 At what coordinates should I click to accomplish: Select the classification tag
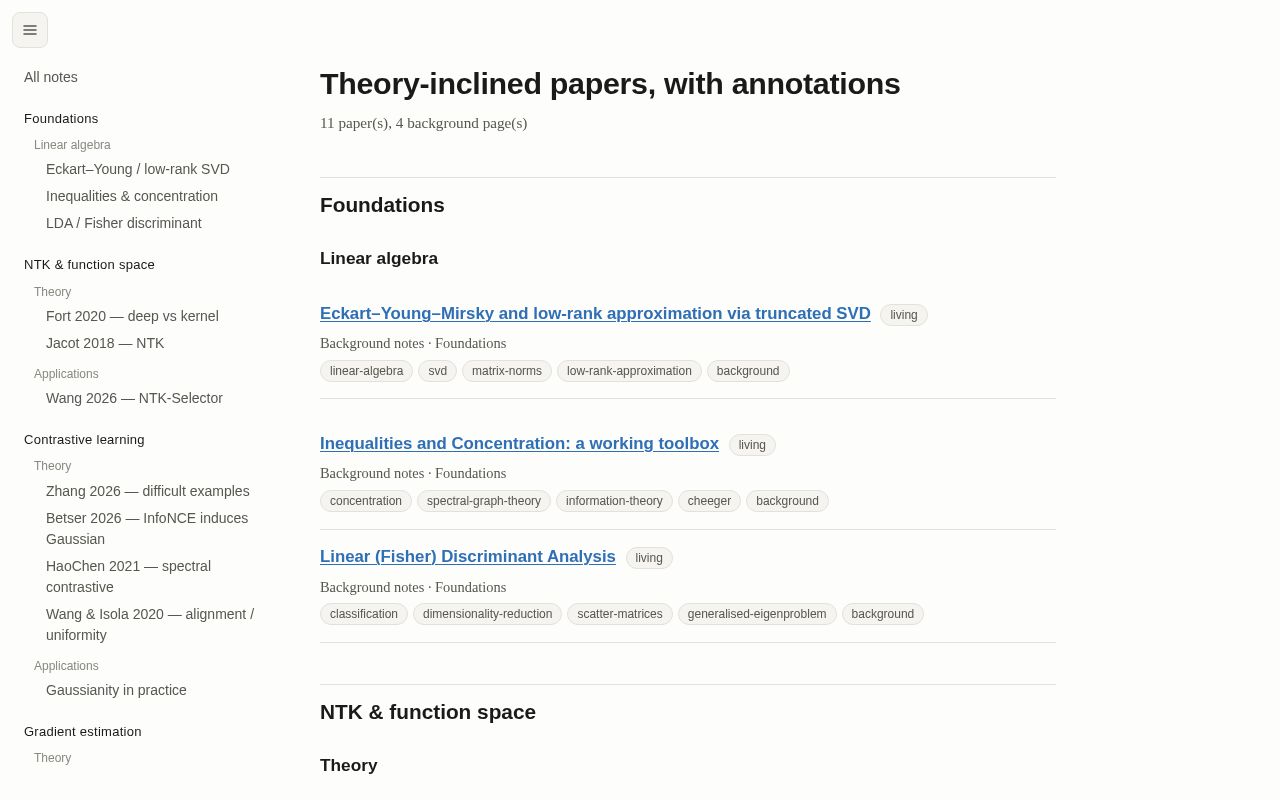point(364,614)
